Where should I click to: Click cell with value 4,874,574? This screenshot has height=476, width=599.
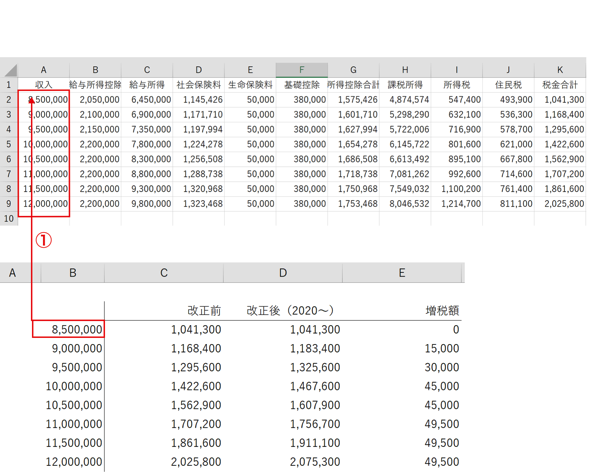405,100
